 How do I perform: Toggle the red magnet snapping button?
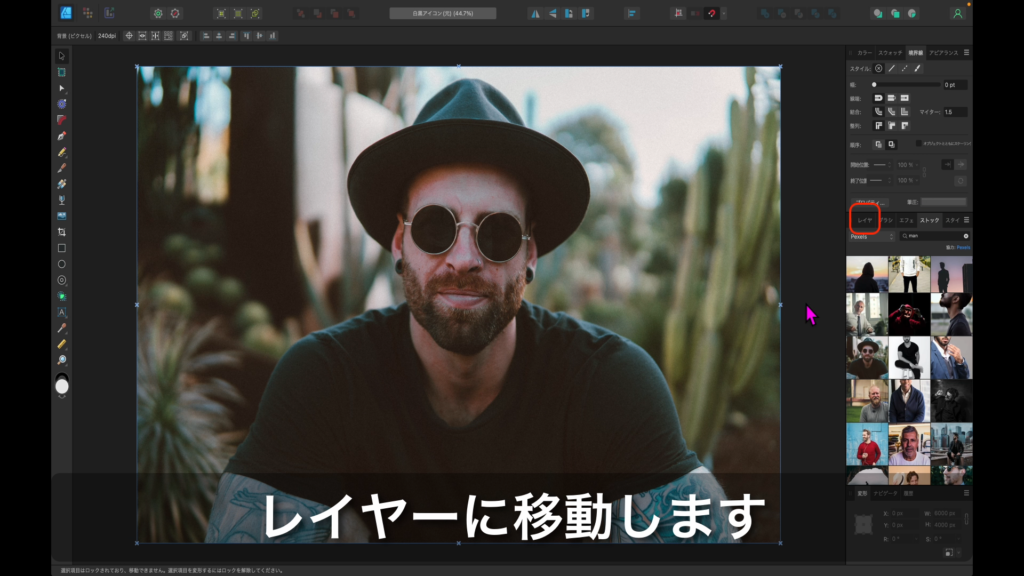coord(712,13)
